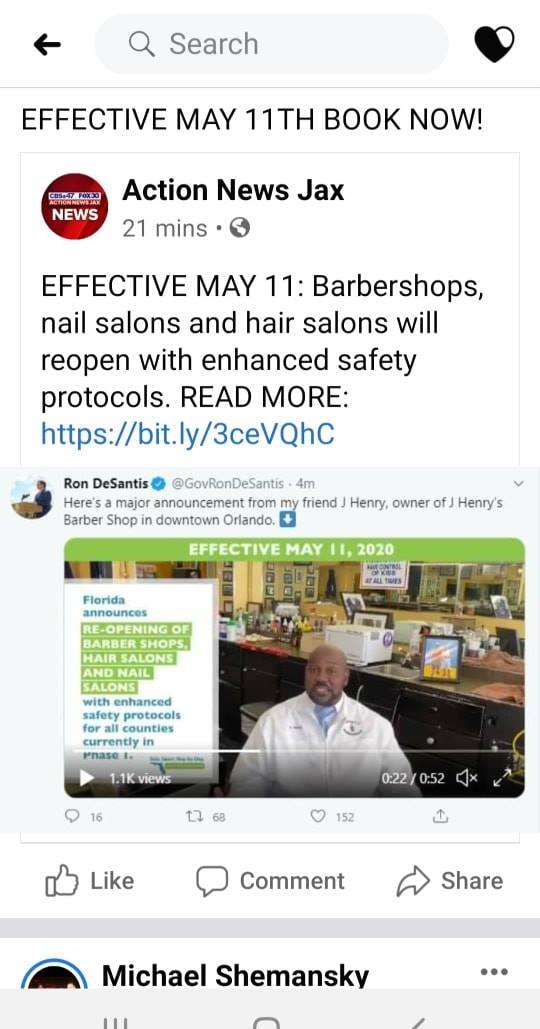Image resolution: width=540 pixels, height=1029 pixels.
Task: Click the video progress bar
Action: click(x=294, y=750)
